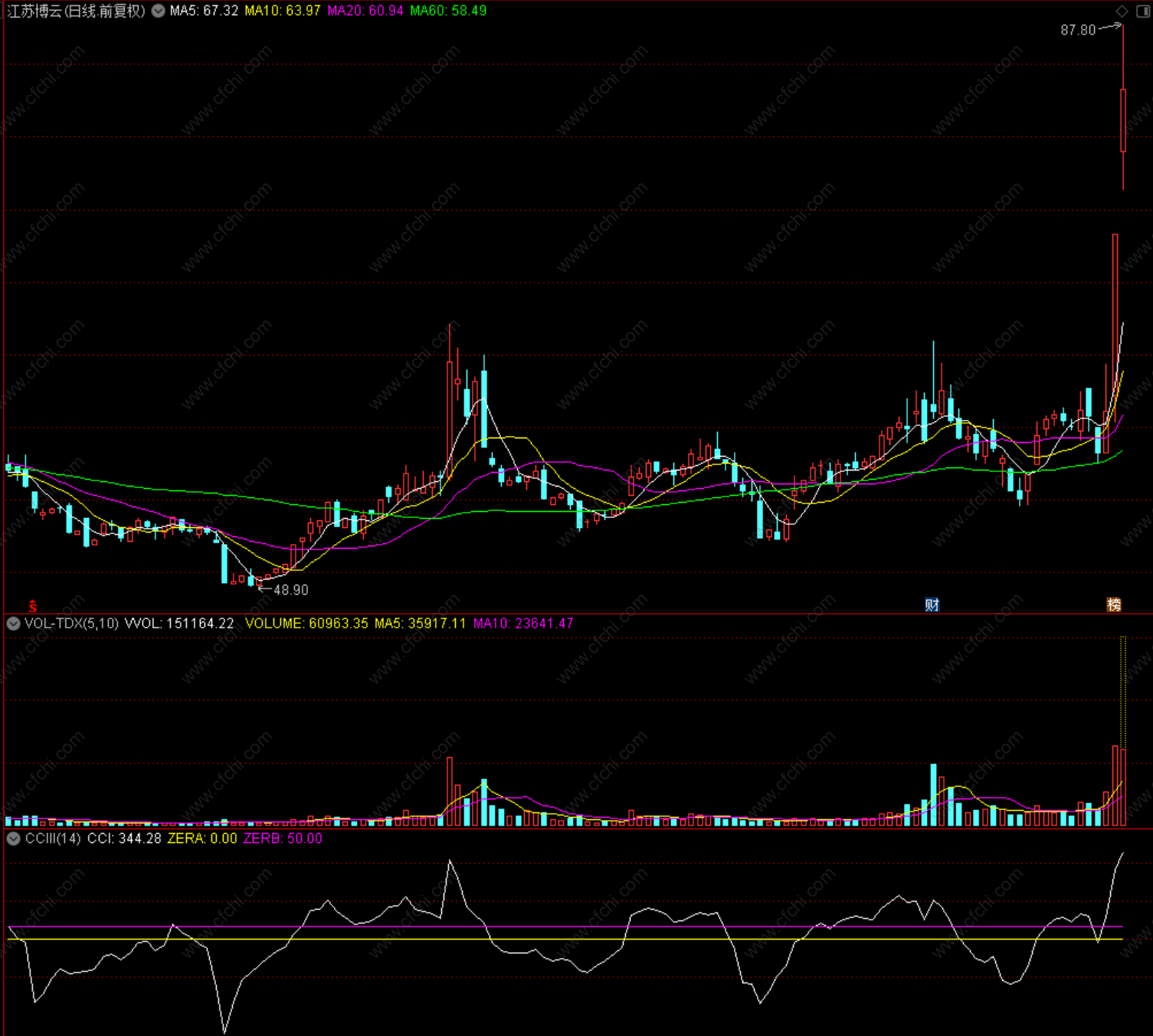Screen dimensions: 1153x1036
Task: Select the MA60: 58.49 label
Action: click(448, 11)
